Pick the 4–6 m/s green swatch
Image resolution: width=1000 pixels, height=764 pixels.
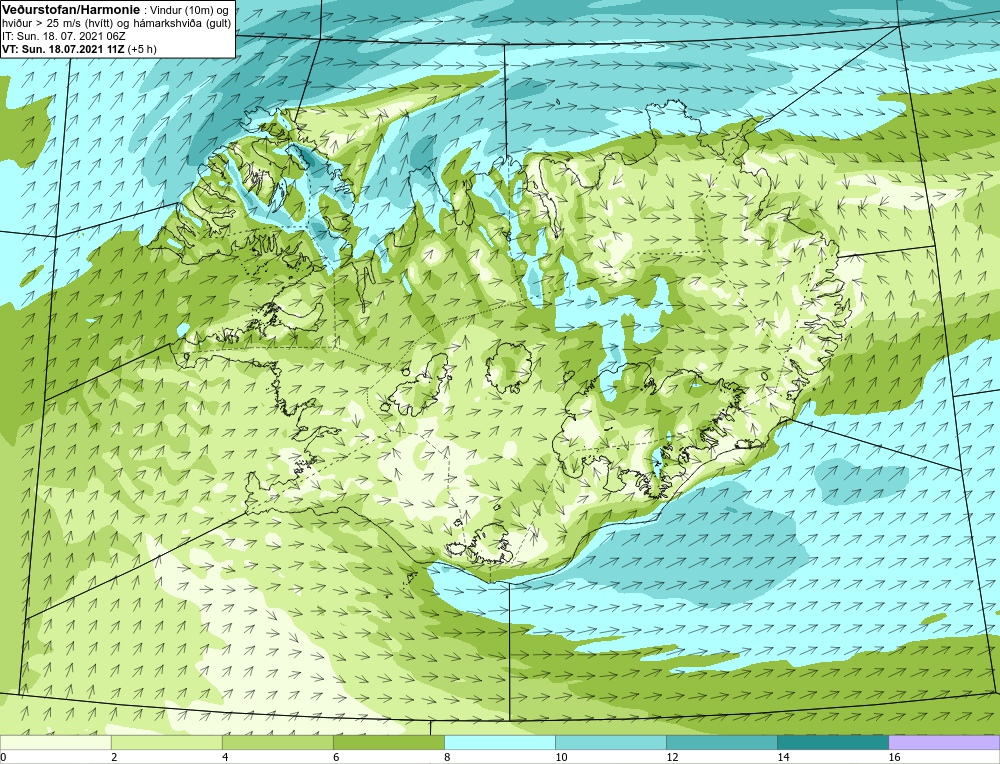[277, 742]
